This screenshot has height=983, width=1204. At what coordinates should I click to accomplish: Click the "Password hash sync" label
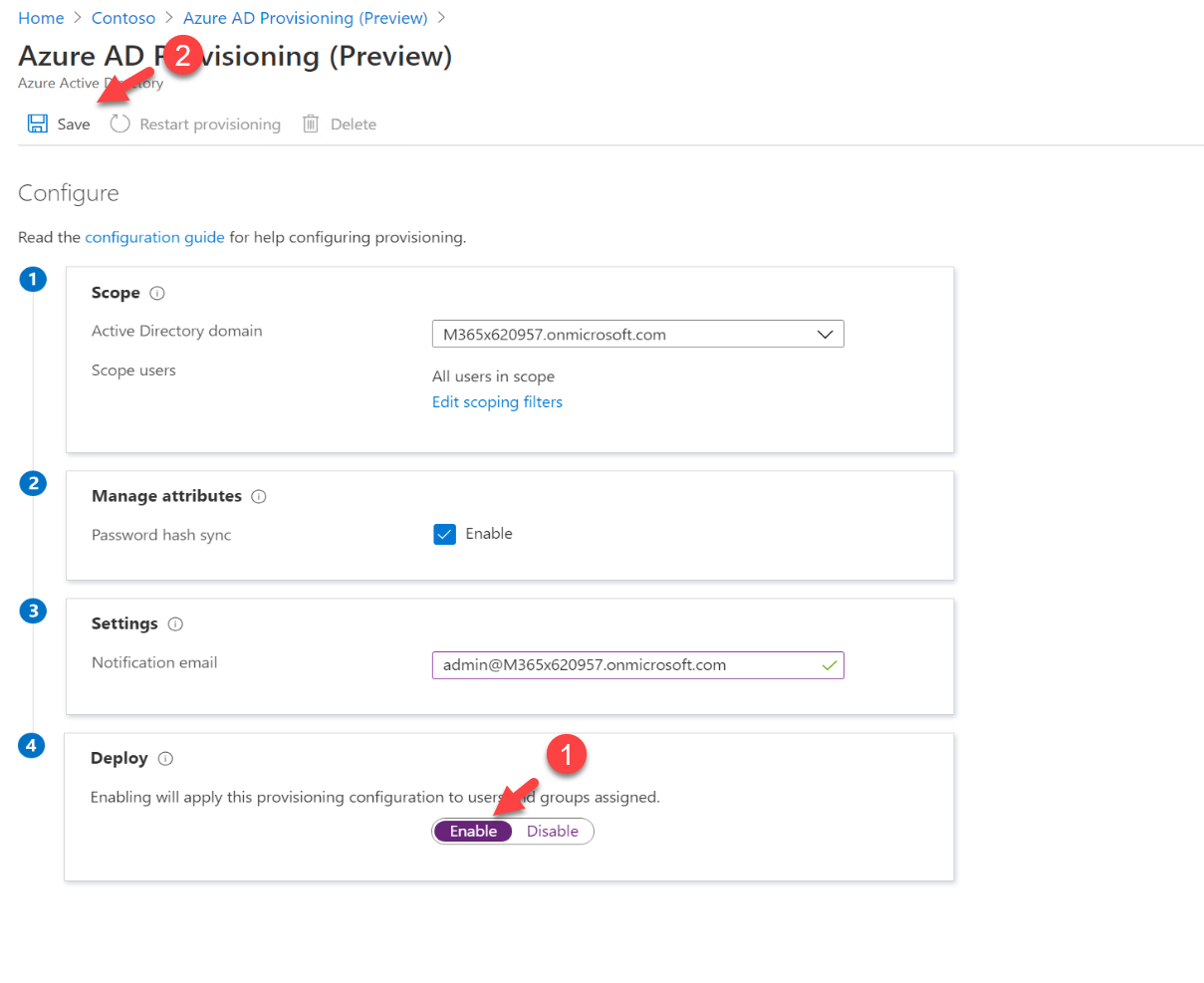(161, 535)
